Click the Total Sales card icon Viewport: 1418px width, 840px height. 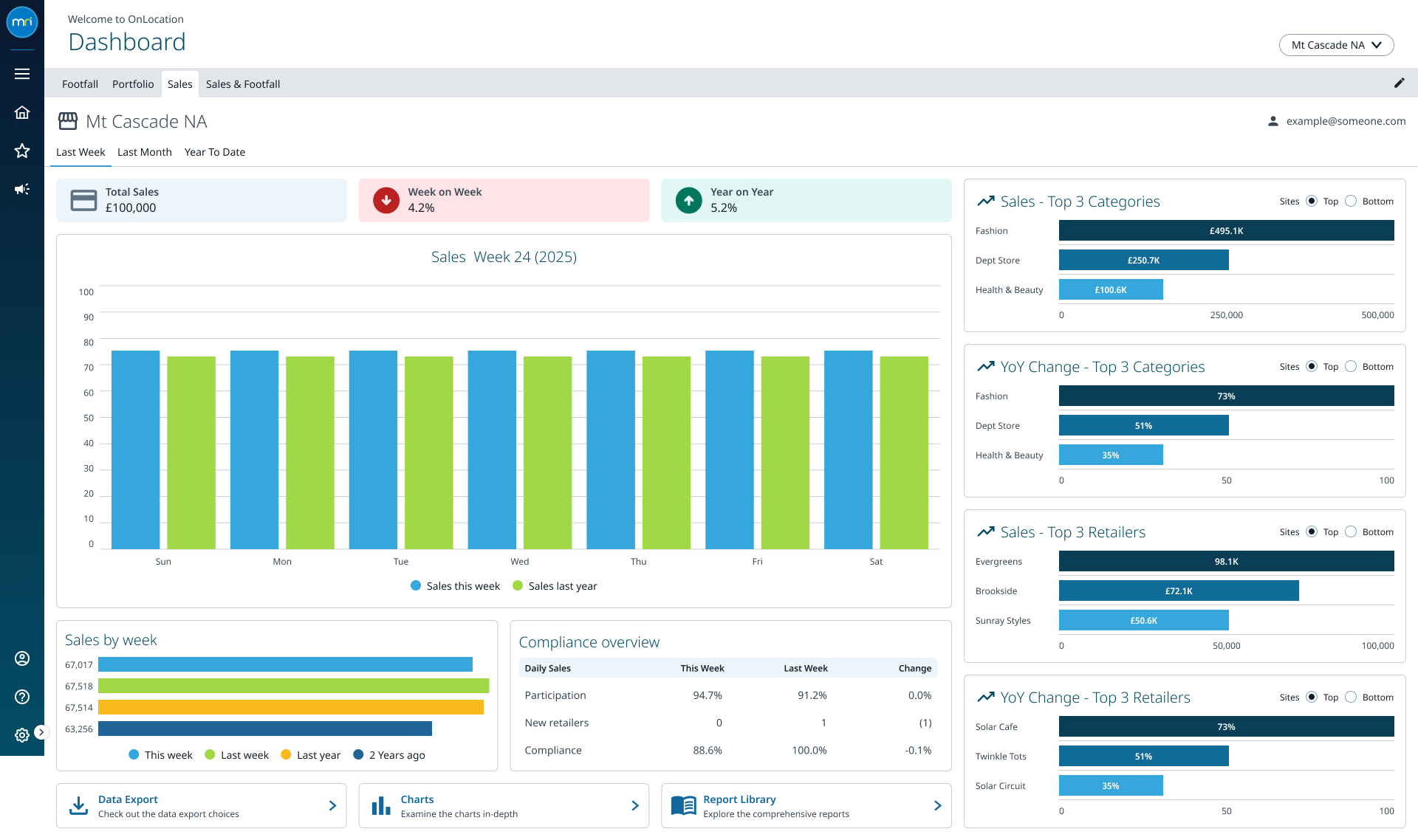[x=83, y=201]
